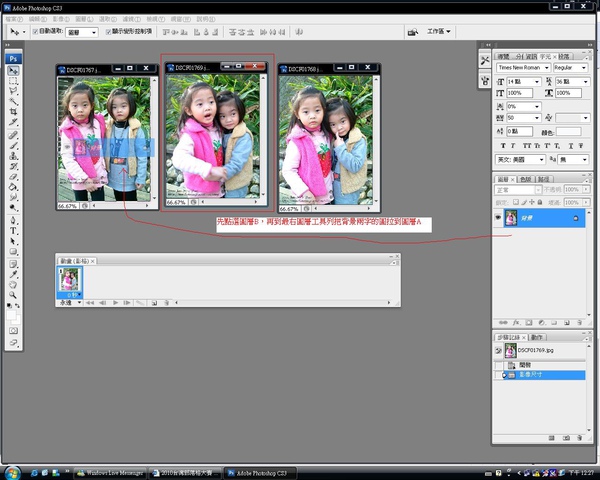
Task: Open the Regular font style dropdown
Action: point(570,68)
